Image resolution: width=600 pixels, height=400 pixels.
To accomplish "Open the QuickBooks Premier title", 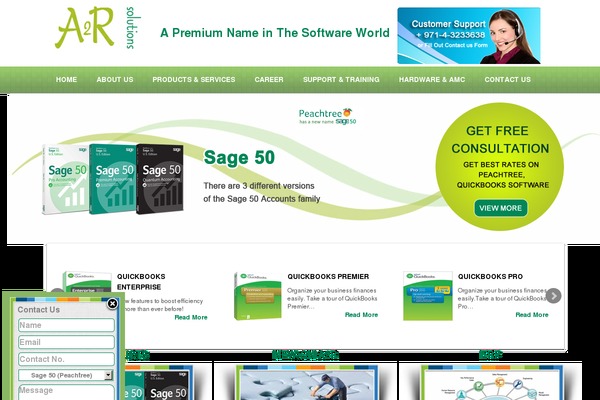I will click(328, 276).
